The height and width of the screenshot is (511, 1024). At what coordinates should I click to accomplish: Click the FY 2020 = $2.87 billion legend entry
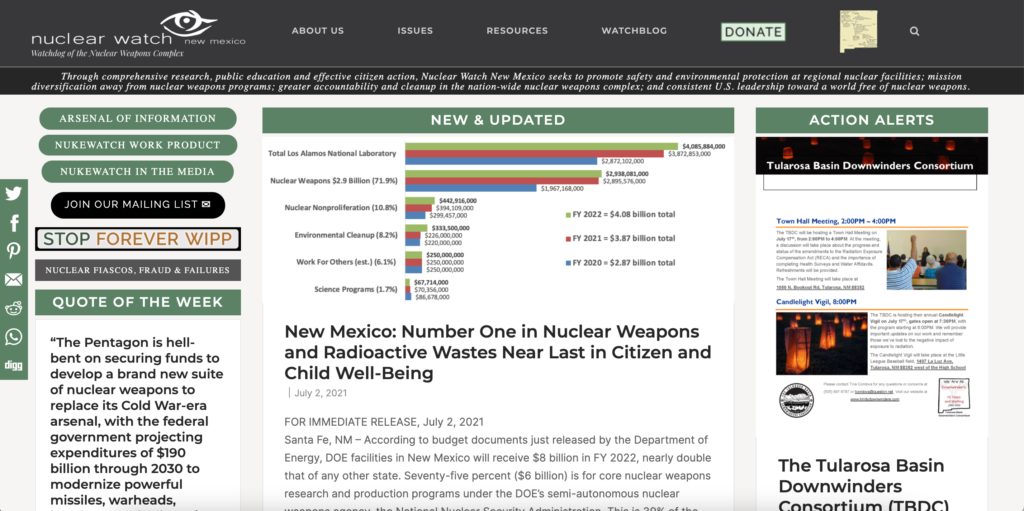tap(620, 263)
